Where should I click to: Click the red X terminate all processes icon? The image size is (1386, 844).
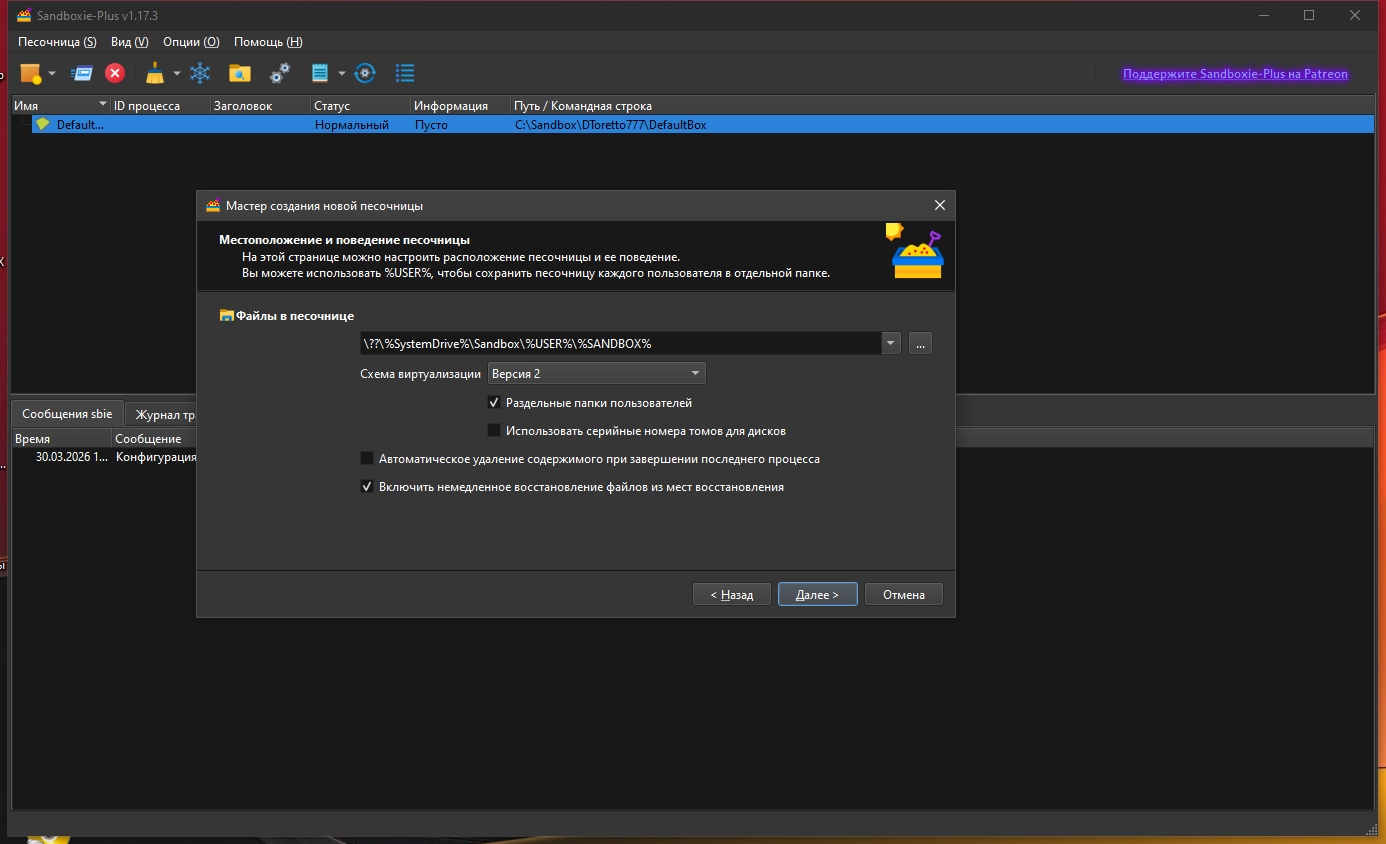point(115,73)
